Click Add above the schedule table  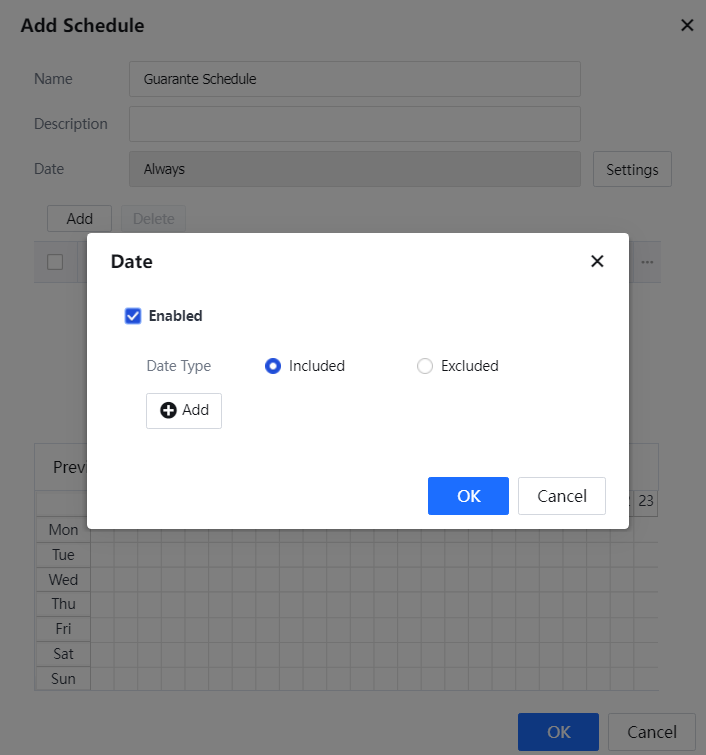click(80, 219)
